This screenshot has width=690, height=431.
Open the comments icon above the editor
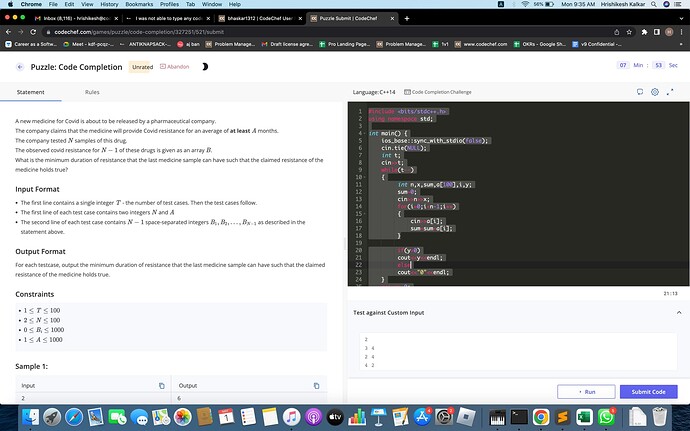(640, 92)
